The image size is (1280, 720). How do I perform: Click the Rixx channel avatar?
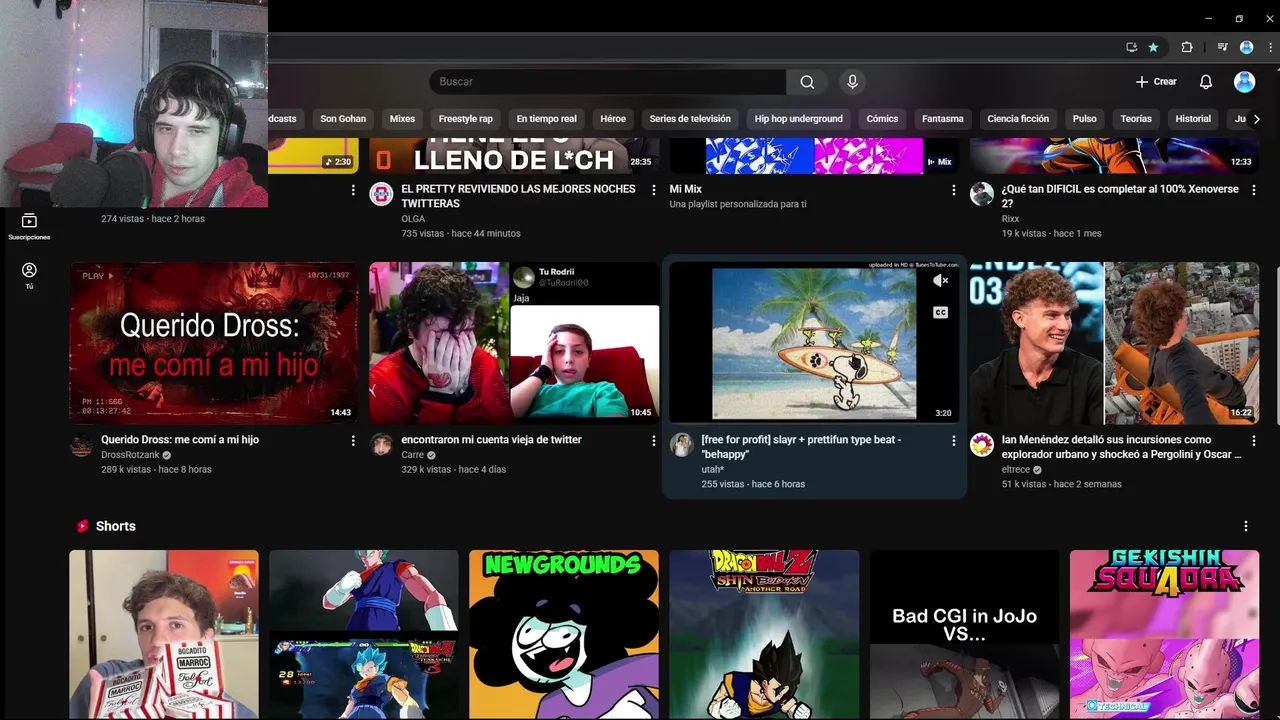click(x=982, y=194)
